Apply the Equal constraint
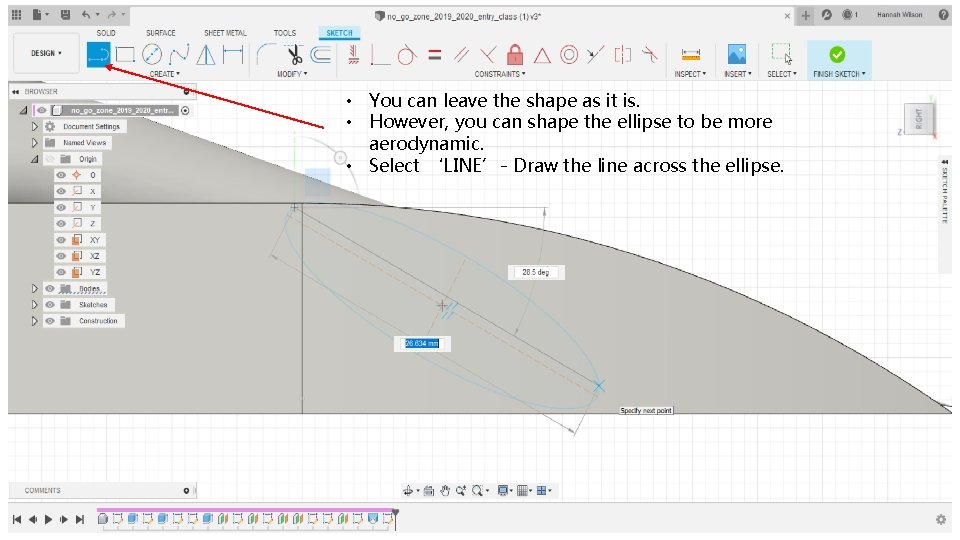Viewport: 960px width, 540px height. (435, 55)
